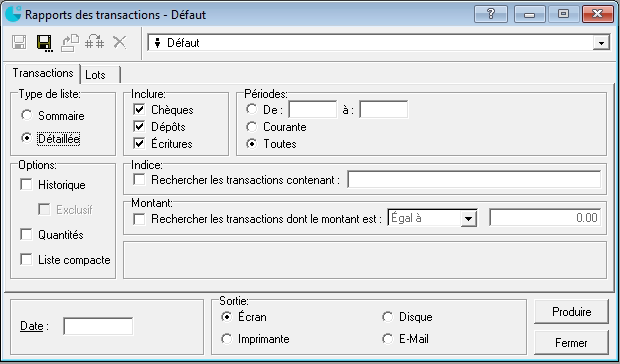The height and width of the screenshot is (364, 620).
Task: Select the Transactions tab
Action: (43, 73)
